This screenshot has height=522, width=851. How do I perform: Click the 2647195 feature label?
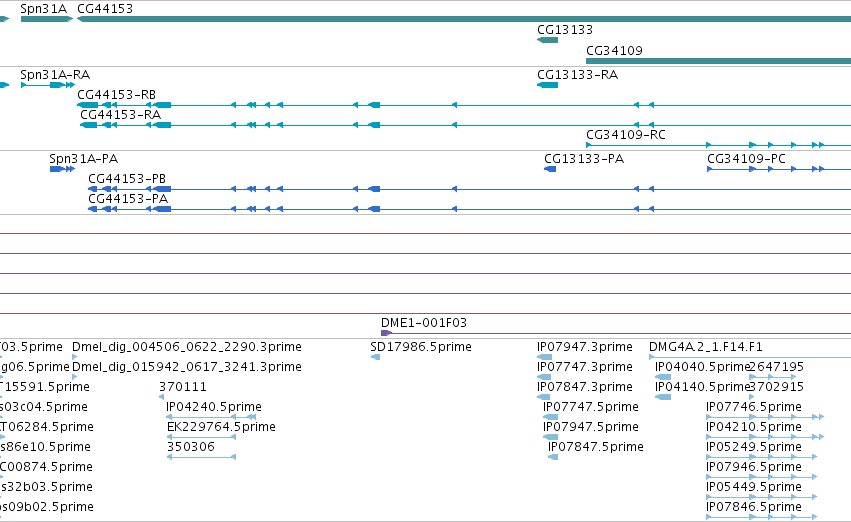coord(777,367)
